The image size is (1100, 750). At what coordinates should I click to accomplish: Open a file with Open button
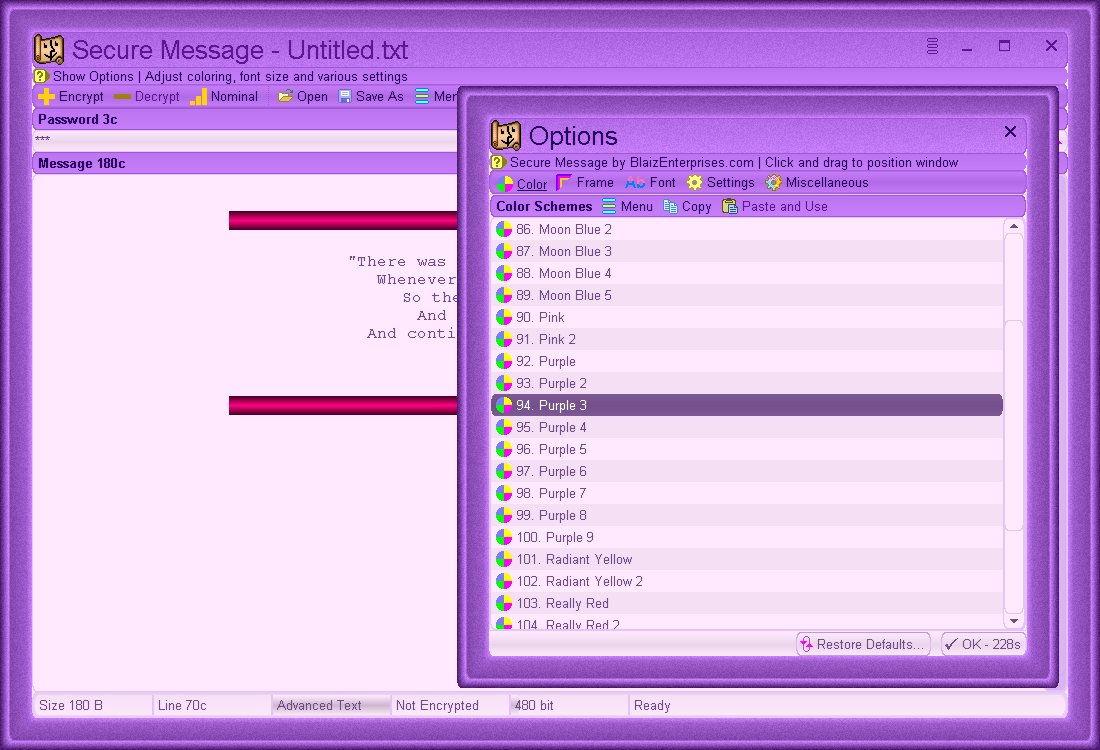tap(302, 97)
